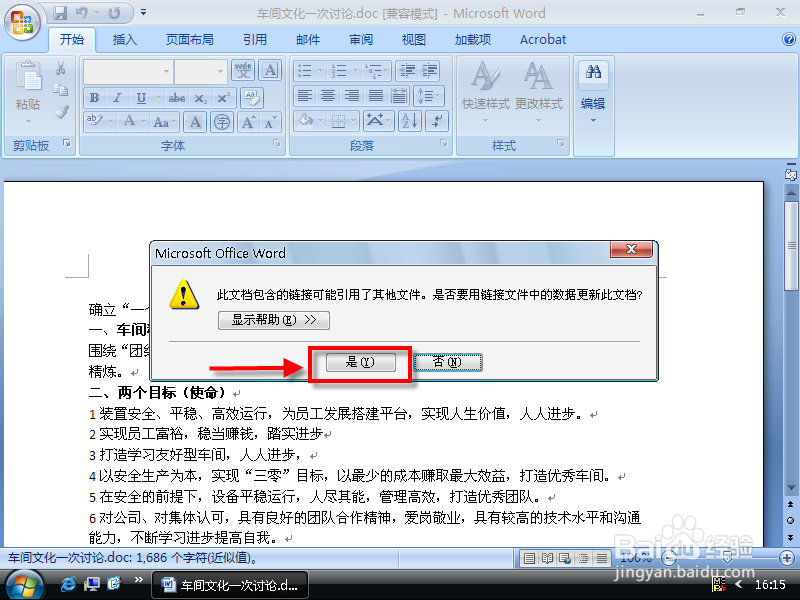Justify the paragraph text
This screenshot has width=800, height=600.
pyautogui.click(x=376, y=95)
